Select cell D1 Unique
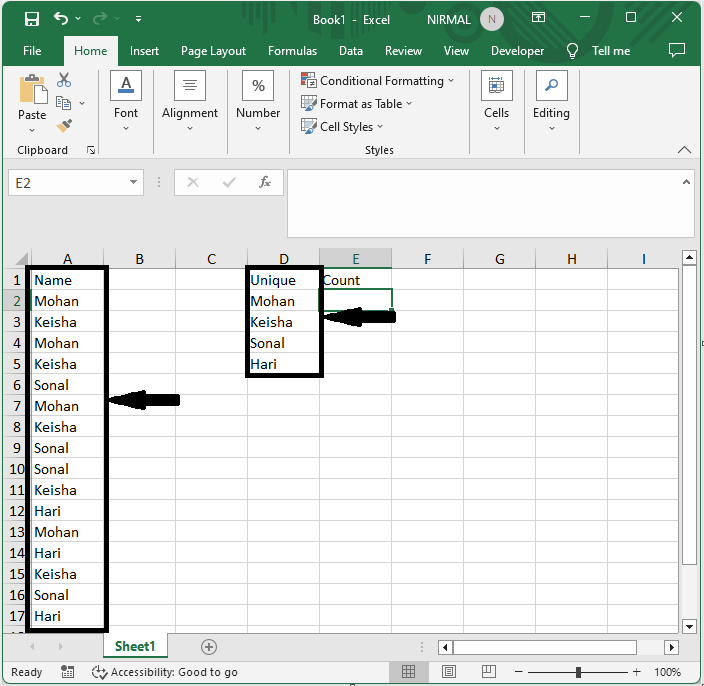This screenshot has width=704, height=686. (283, 280)
